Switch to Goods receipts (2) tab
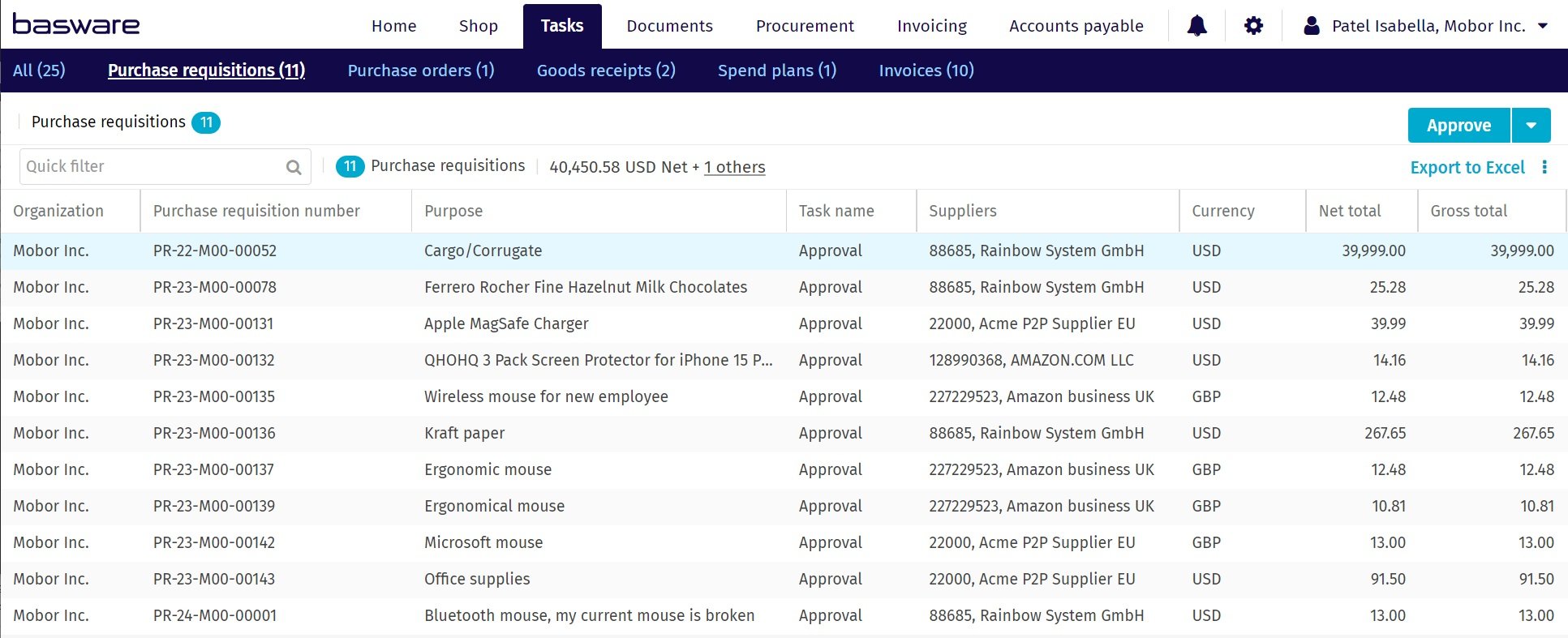 [606, 71]
